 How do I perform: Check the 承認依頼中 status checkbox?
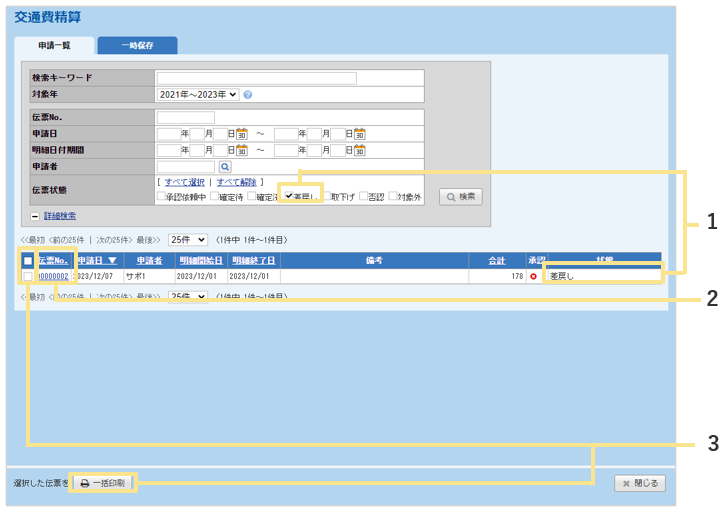tap(162, 197)
